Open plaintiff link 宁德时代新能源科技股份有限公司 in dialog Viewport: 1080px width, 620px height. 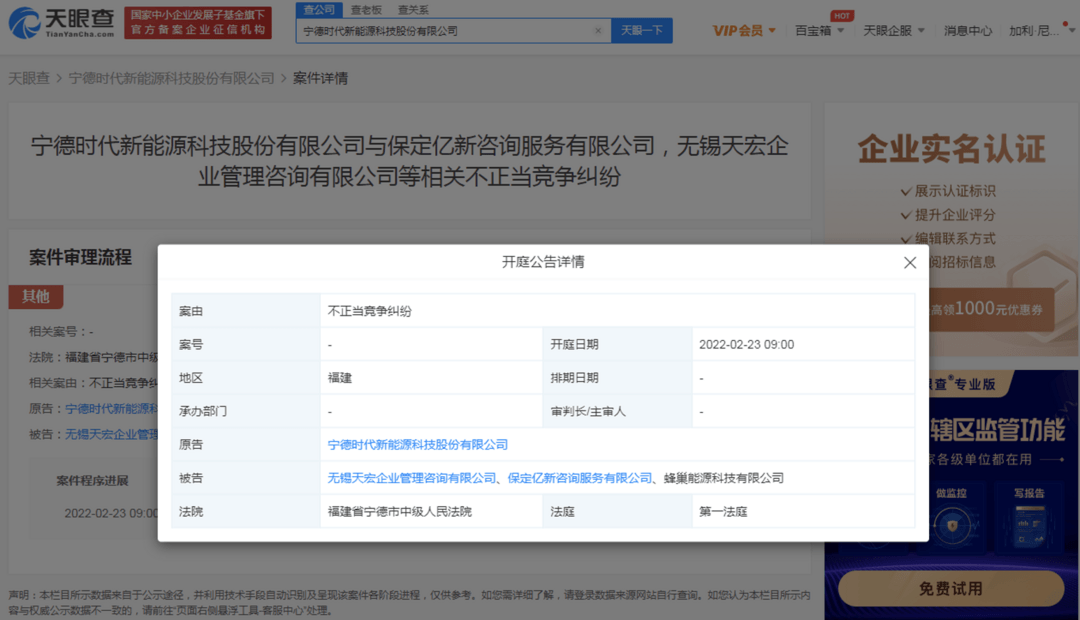coord(417,445)
